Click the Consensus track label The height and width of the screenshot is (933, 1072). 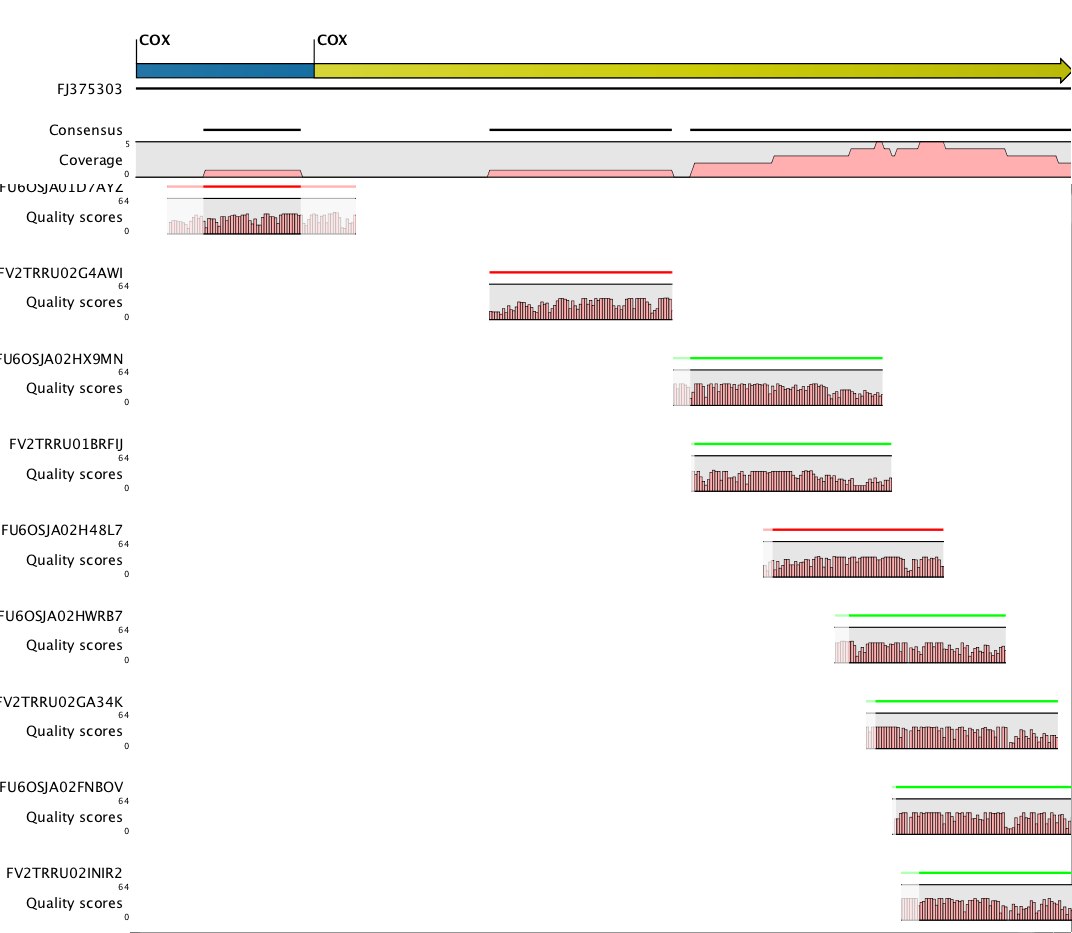[85, 130]
